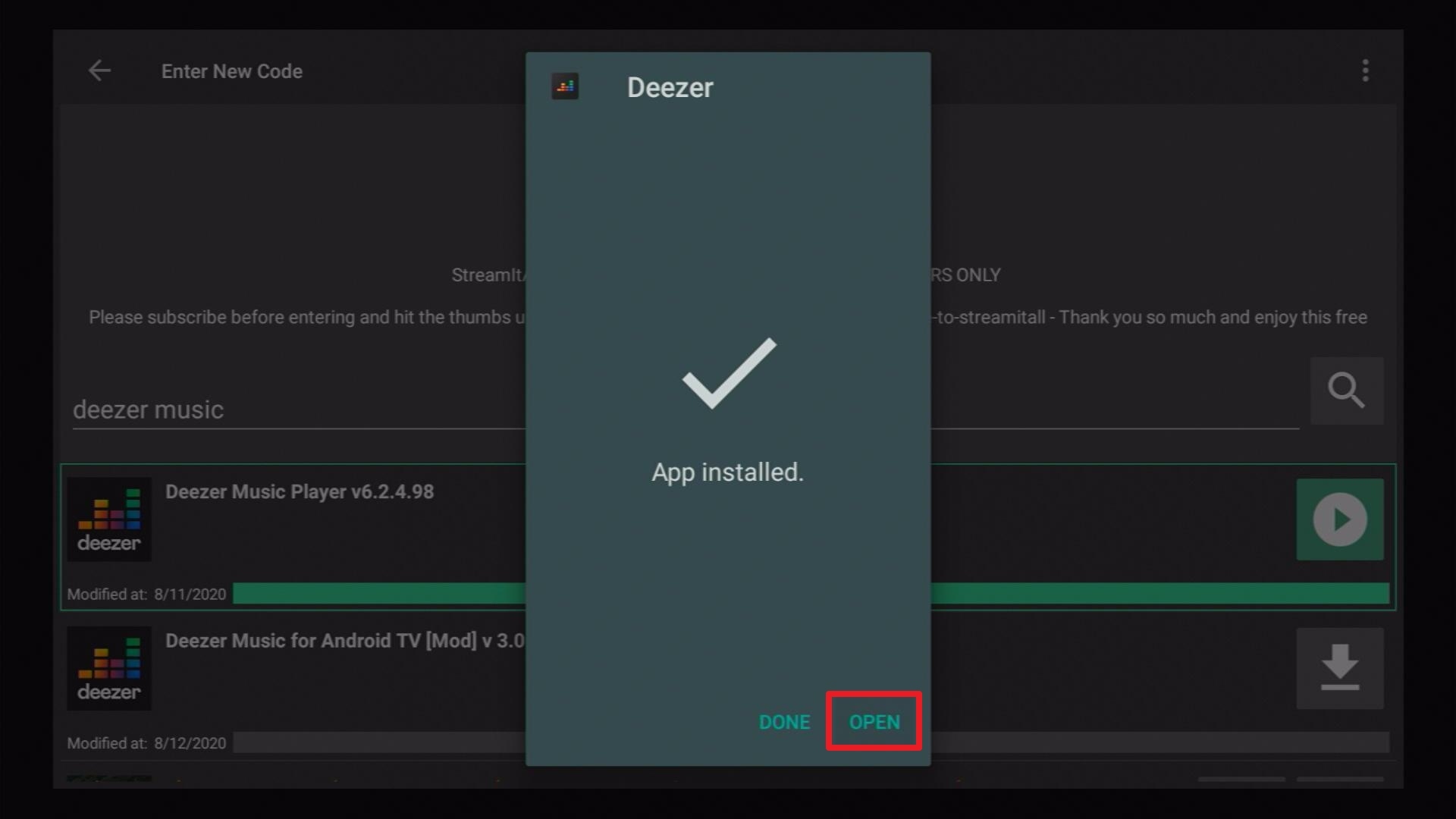This screenshot has width=1456, height=819.
Task: Download Deezer Music for Android TV Mod
Action: pos(1340,668)
